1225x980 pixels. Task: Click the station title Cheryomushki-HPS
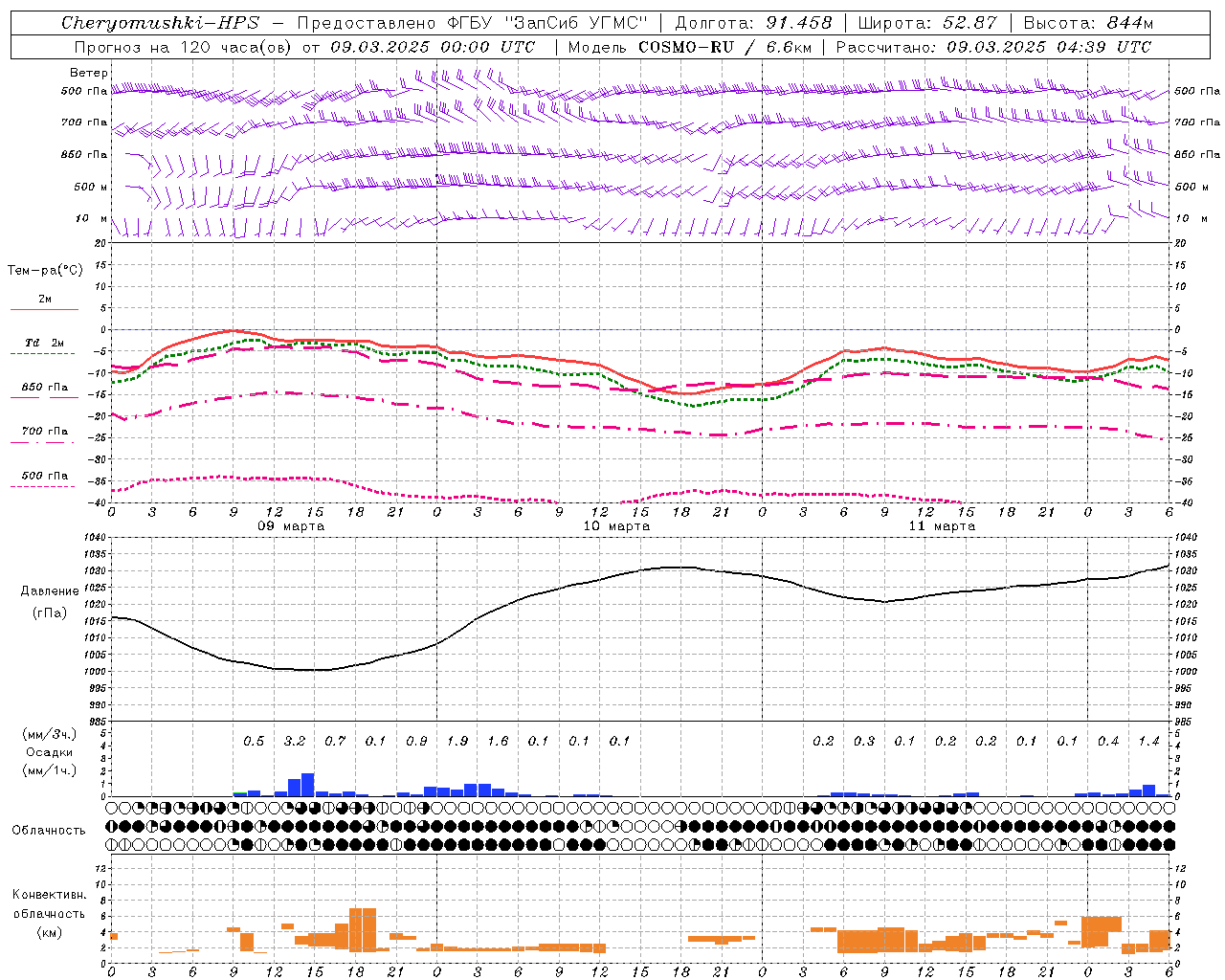160,23
